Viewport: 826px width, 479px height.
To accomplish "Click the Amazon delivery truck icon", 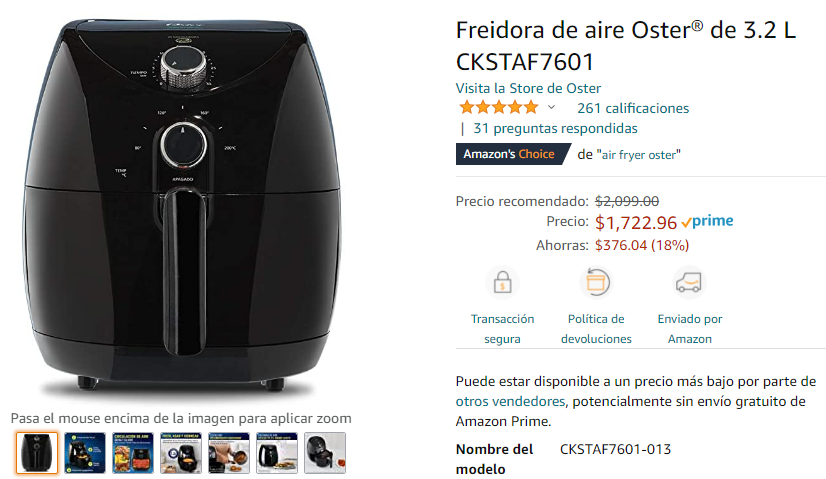I will [690, 282].
